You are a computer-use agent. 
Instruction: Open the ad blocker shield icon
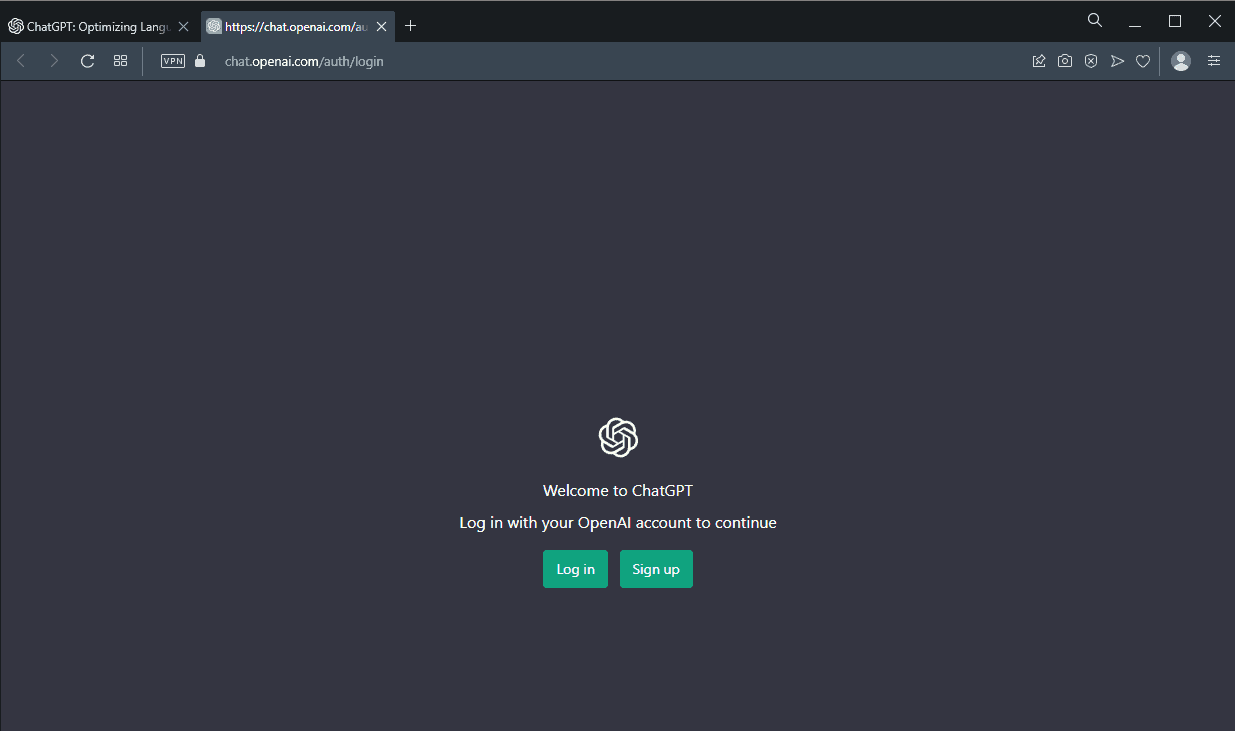(x=1091, y=61)
